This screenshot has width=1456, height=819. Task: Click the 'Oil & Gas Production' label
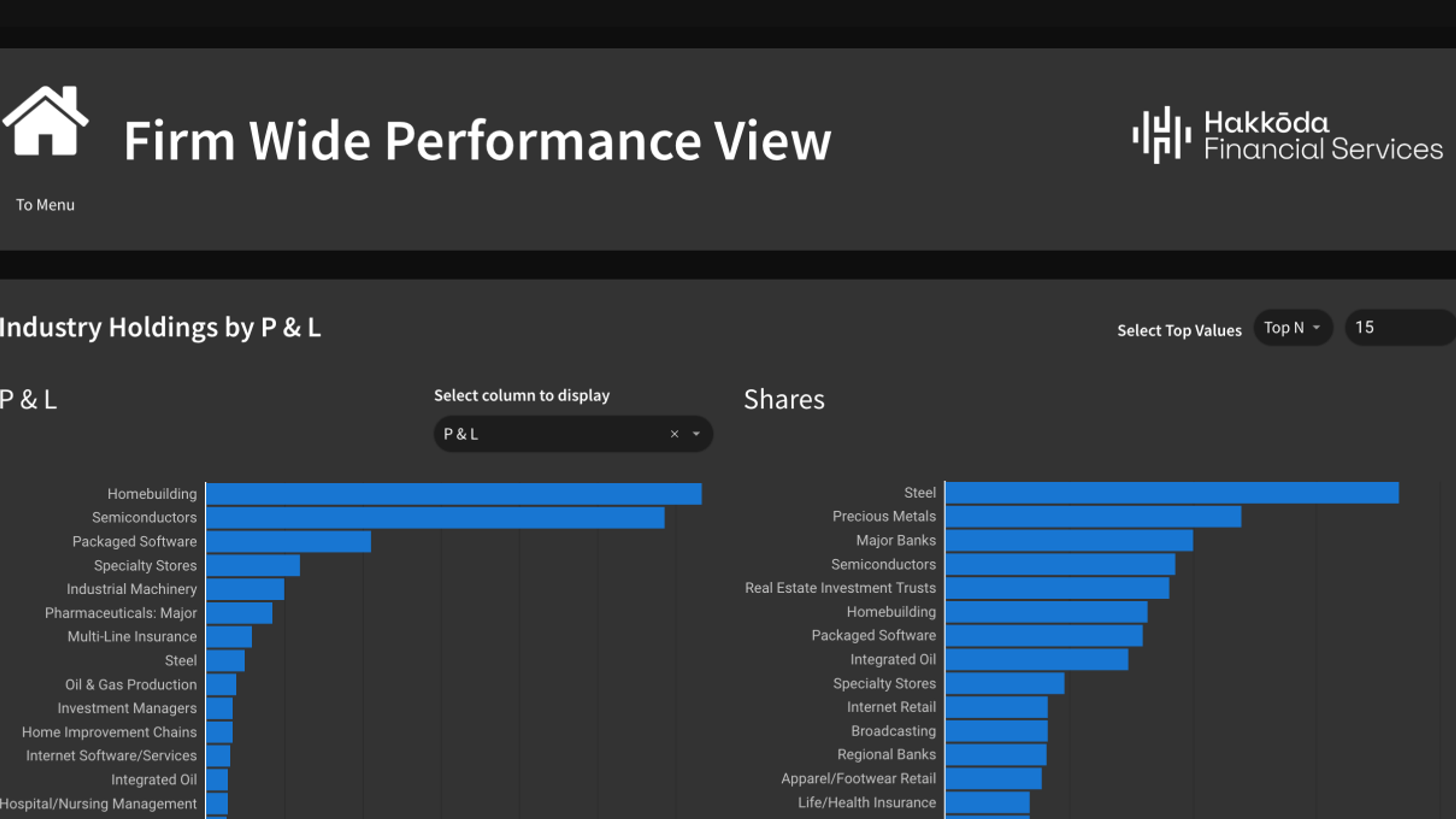click(131, 684)
